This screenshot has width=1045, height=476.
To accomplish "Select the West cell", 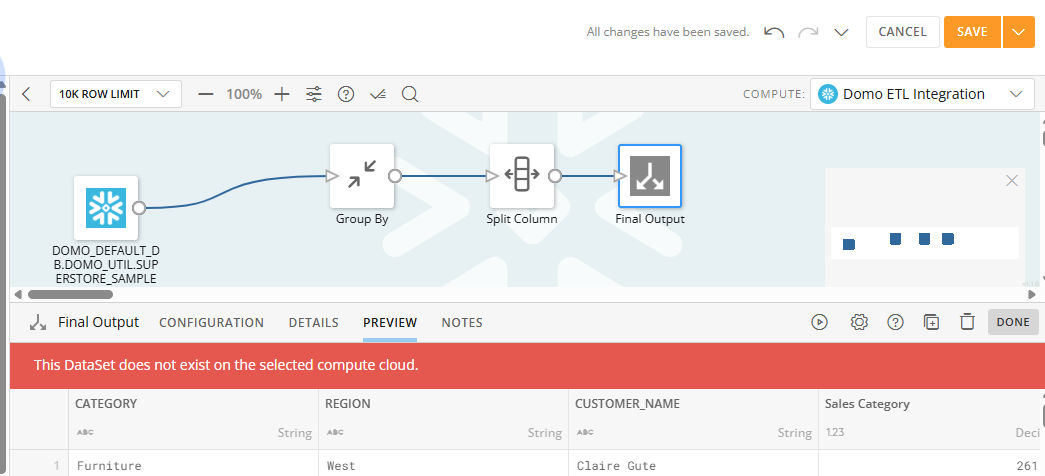I will pos(443,465).
